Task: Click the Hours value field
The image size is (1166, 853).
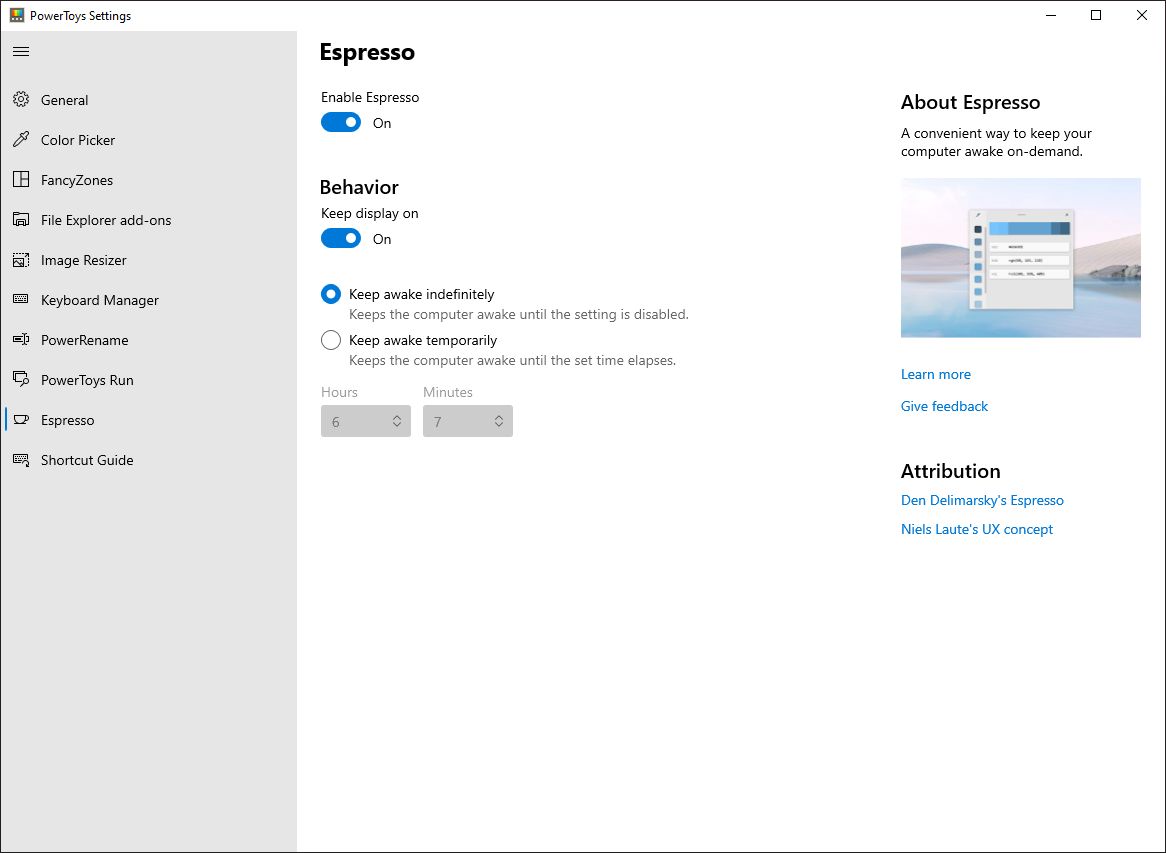Action: 366,422
